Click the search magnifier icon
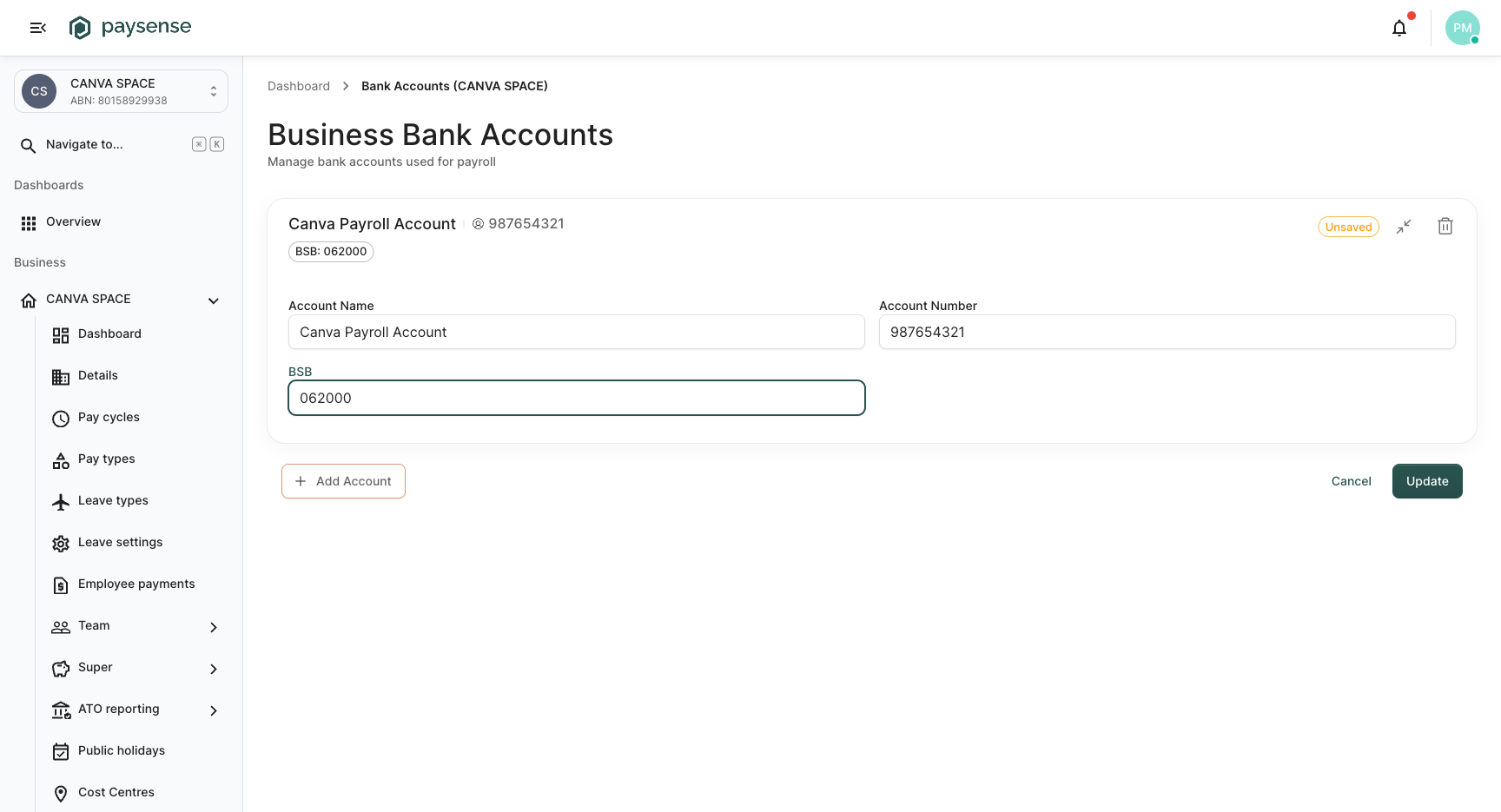The width and height of the screenshot is (1501, 812). (x=29, y=145)
